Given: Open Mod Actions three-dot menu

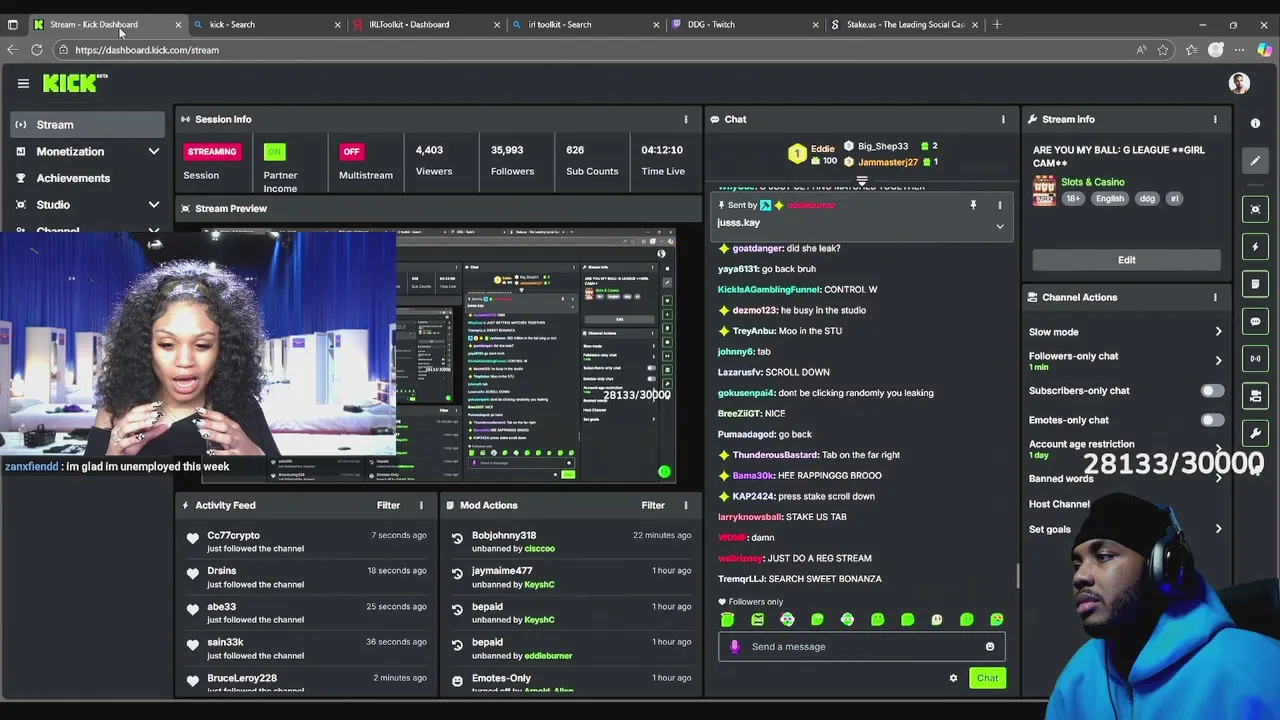Looking at the screenshot, I should pos(685,505).
